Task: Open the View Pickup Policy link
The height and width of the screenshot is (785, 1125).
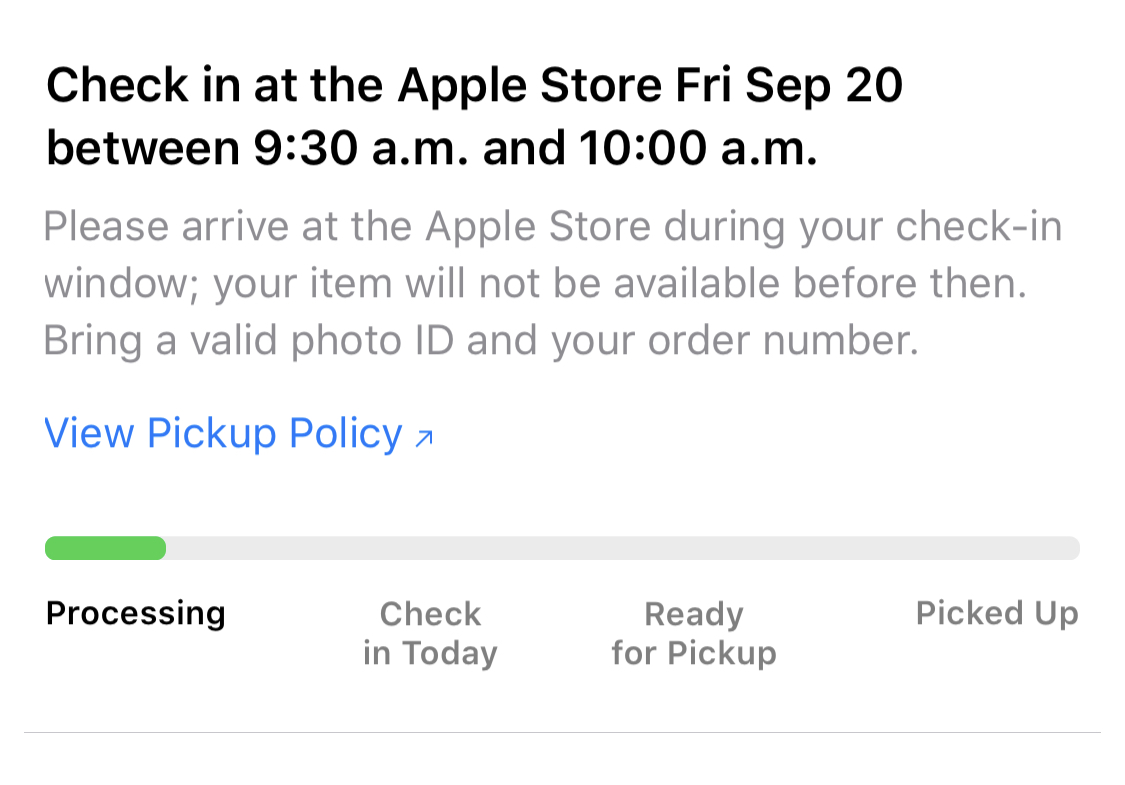Action: pyautogui.click(x=223, y=434)
